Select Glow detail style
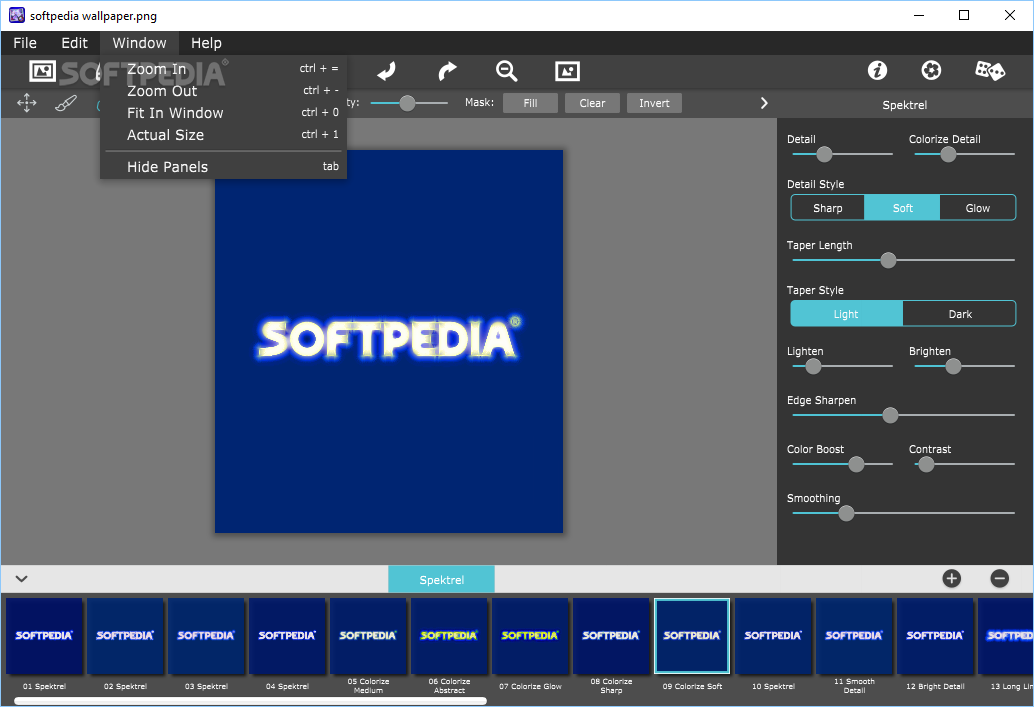The height and width of the screenshot is (707, 1034). coord(977,208)
